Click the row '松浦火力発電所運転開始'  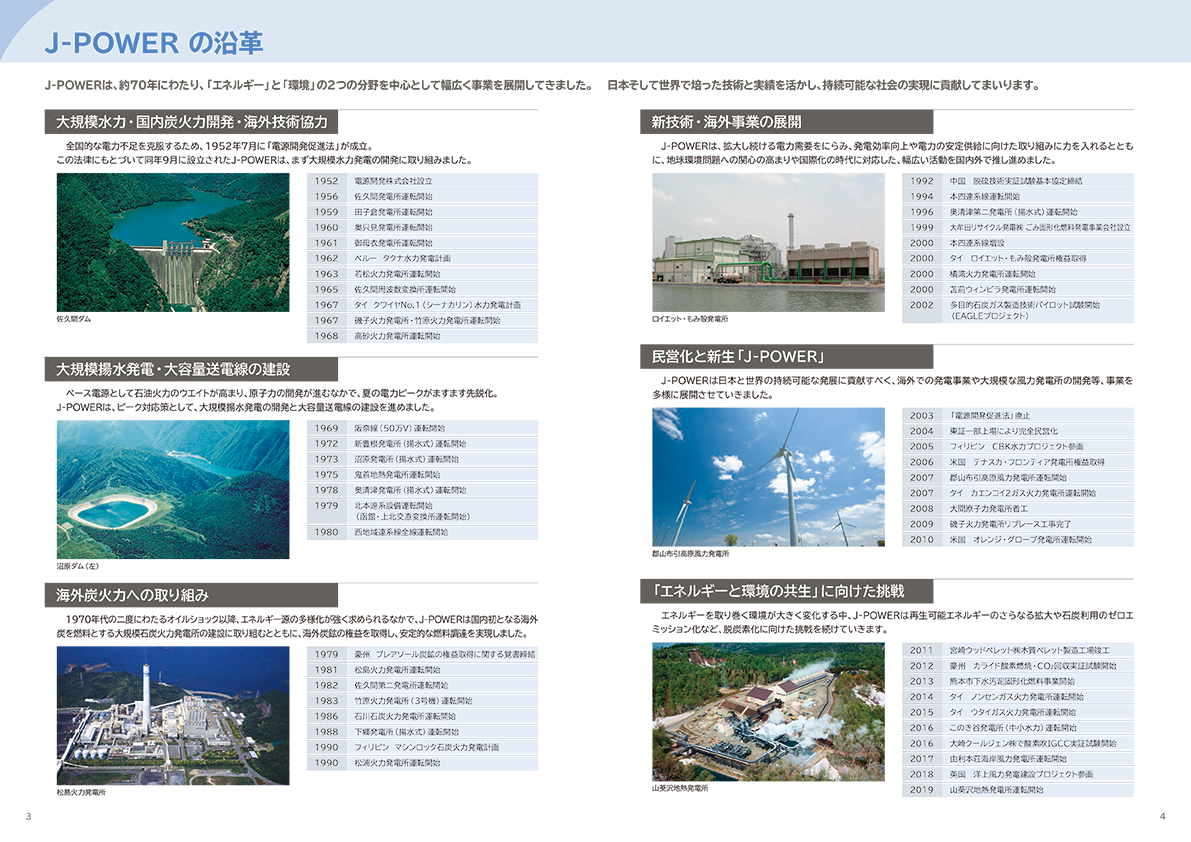point(422,763)
